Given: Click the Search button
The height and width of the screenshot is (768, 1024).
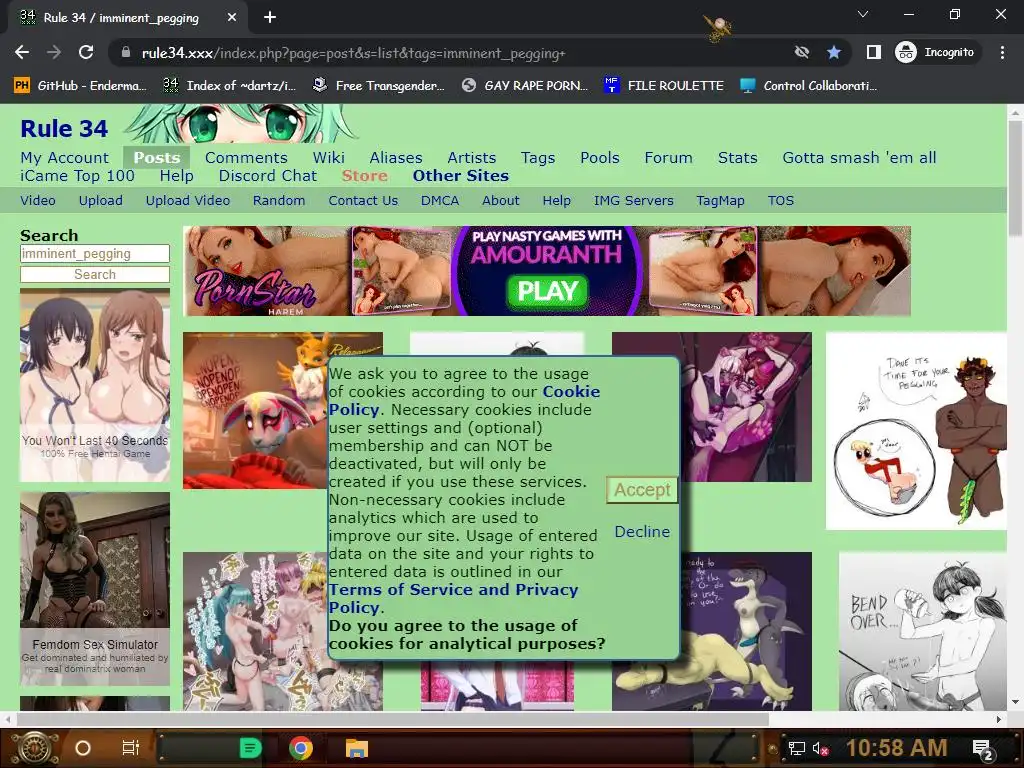Looking at the screenshot, I should coord(95,274).
